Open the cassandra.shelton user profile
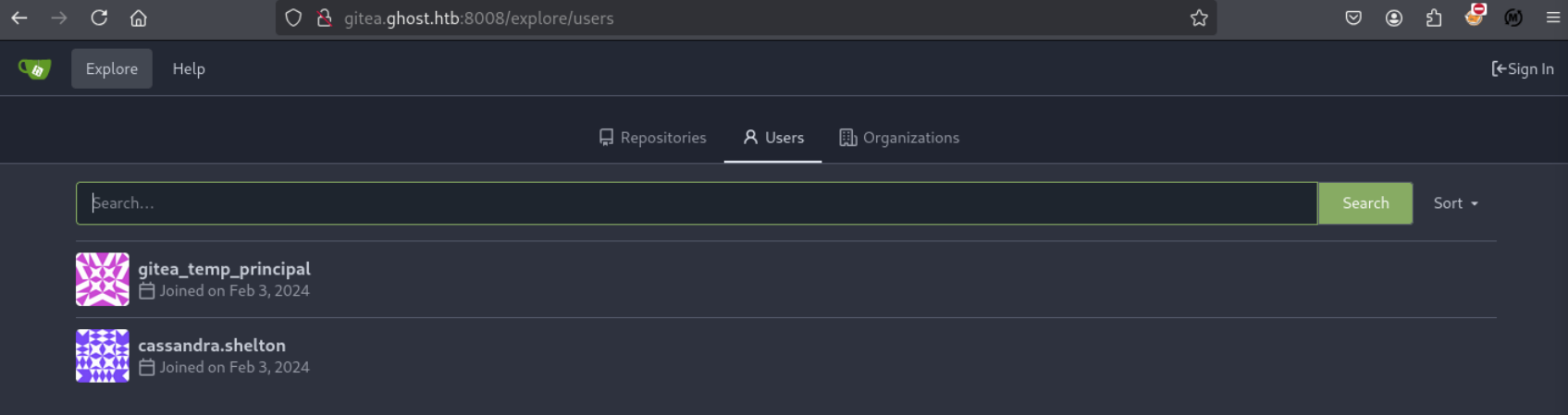This screenshot has height=415, width=1568. [212, 346]
